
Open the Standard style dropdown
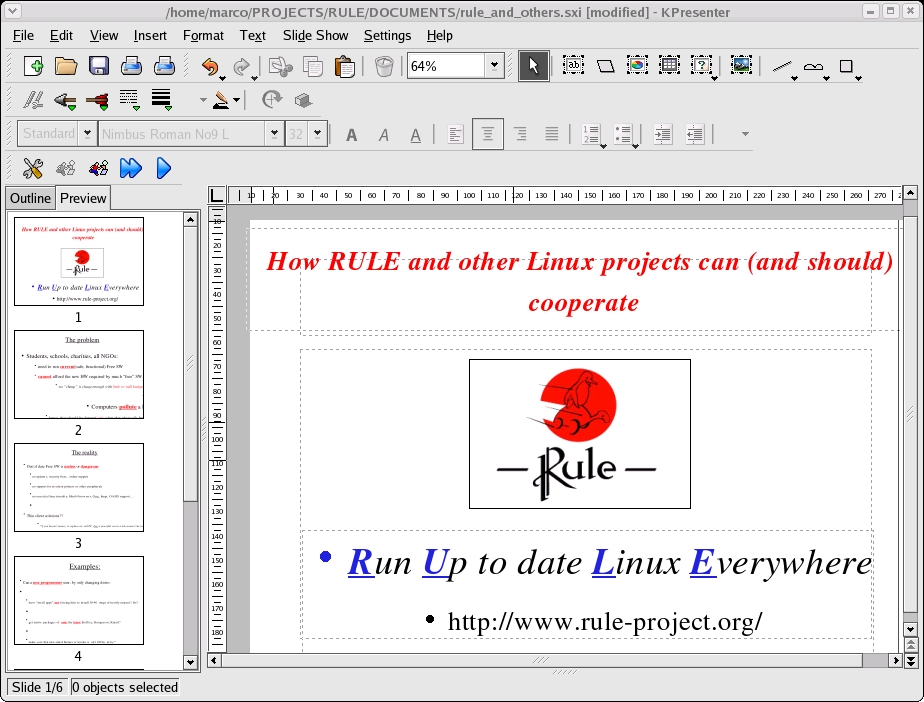(87, 134)
